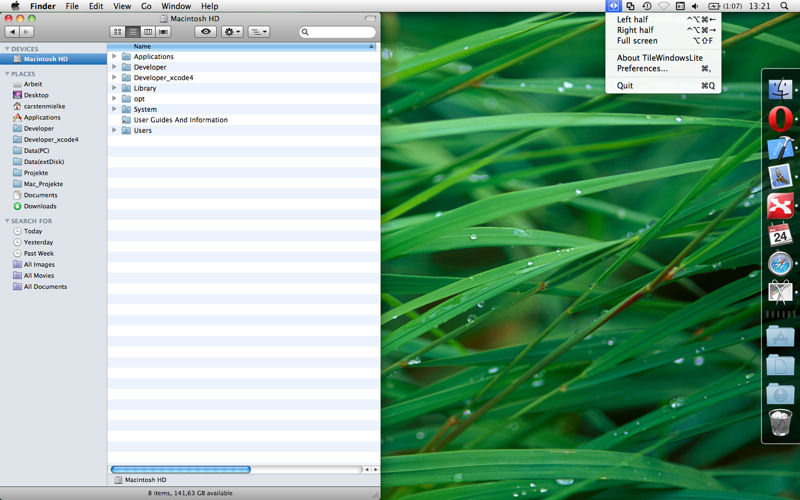This screenshot has width=800, height=500.
Task: Click the Quick Look eye button
Action: click(x=206, y=32)
